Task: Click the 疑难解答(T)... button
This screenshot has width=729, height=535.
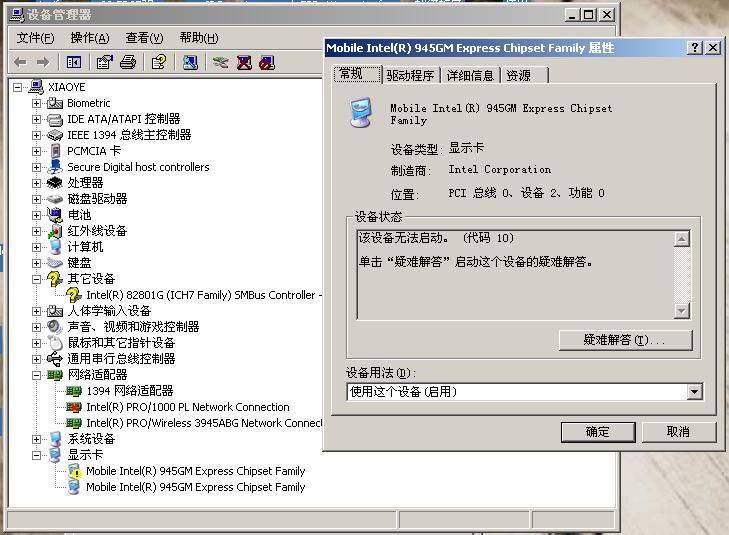Action: [625, 340]
